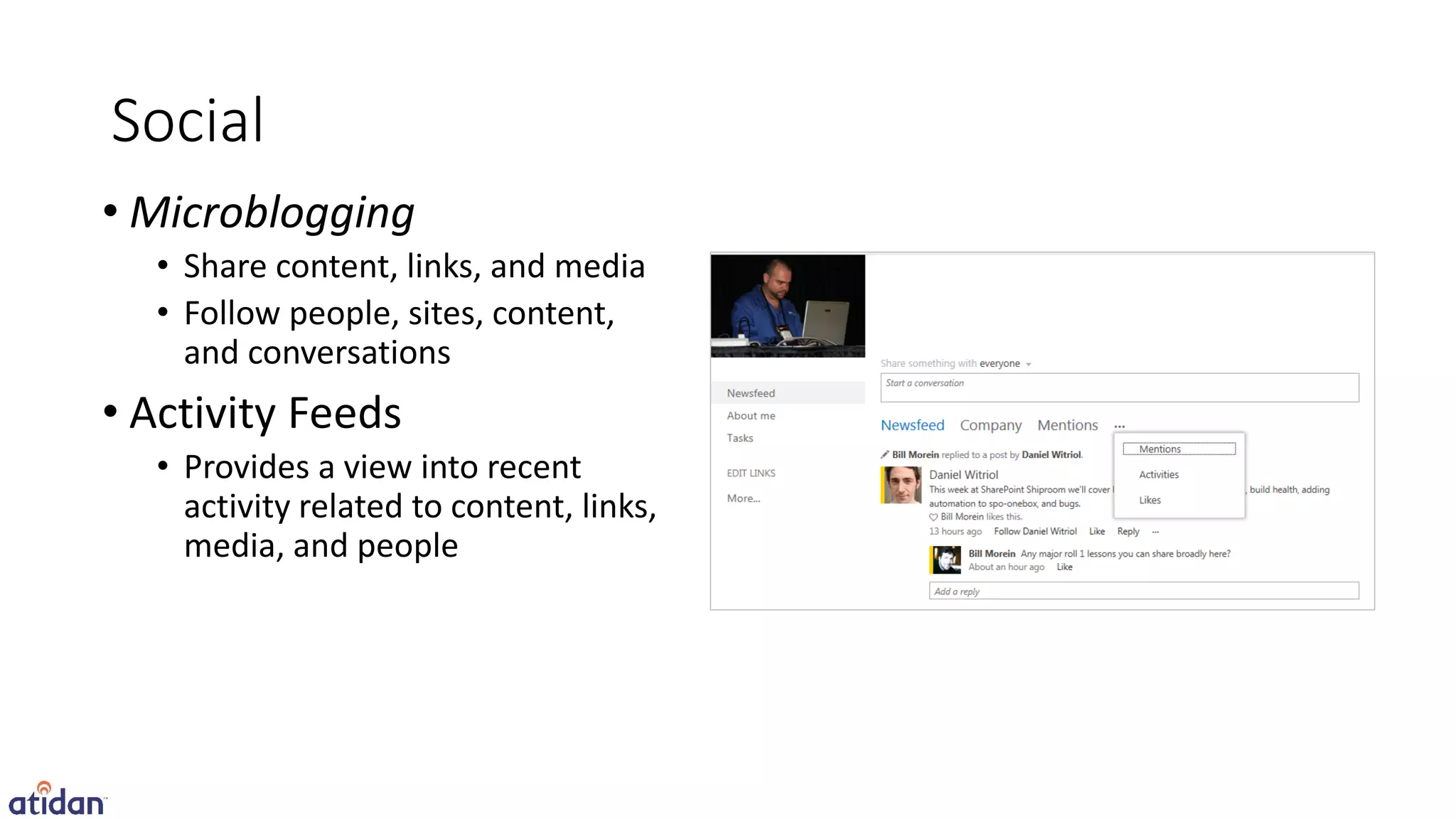The height and width of the screenshot is (819, 1456).
Task: Click Daniel Witriol's avatar picture
Action: pyautogui.click(x=901, y=485)
